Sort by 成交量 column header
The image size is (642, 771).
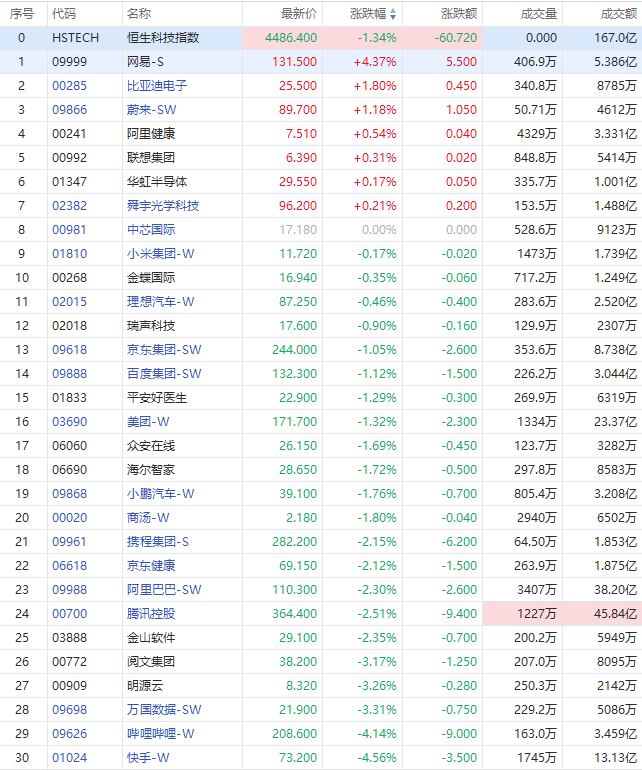[539, 14]
